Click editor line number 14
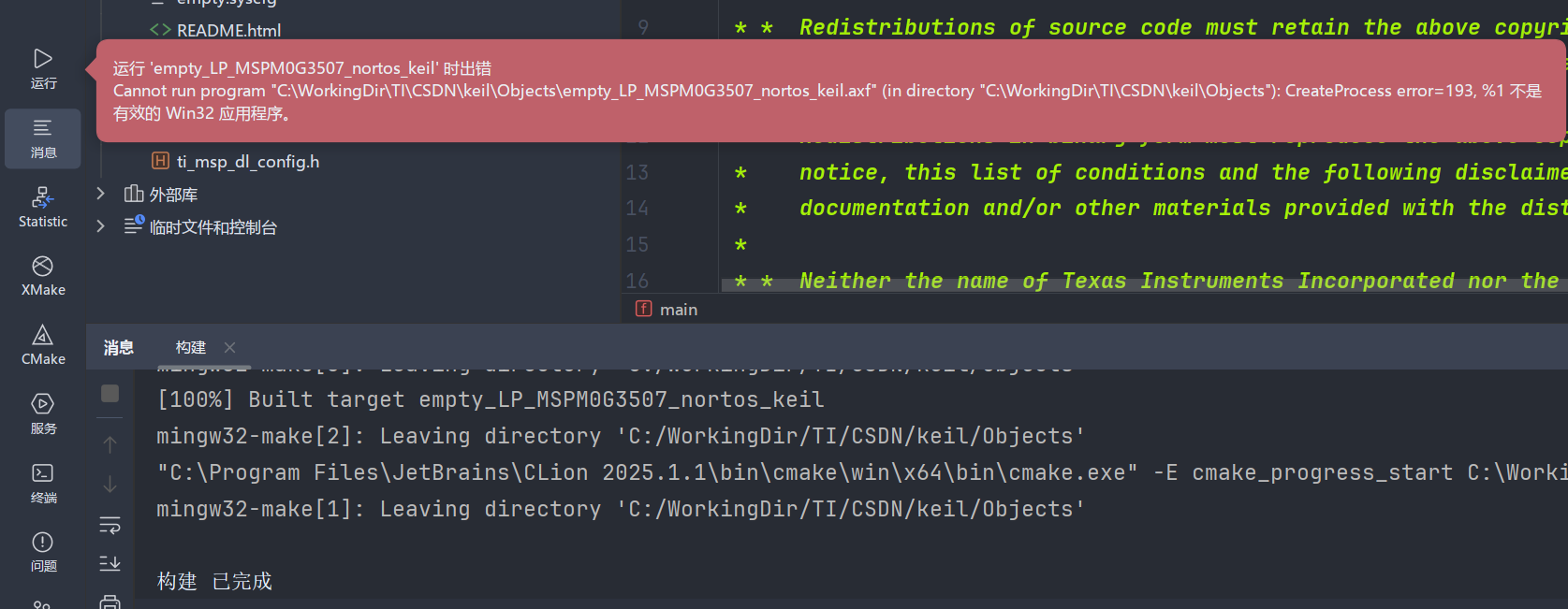1568x609 pixels. (637, 208)
